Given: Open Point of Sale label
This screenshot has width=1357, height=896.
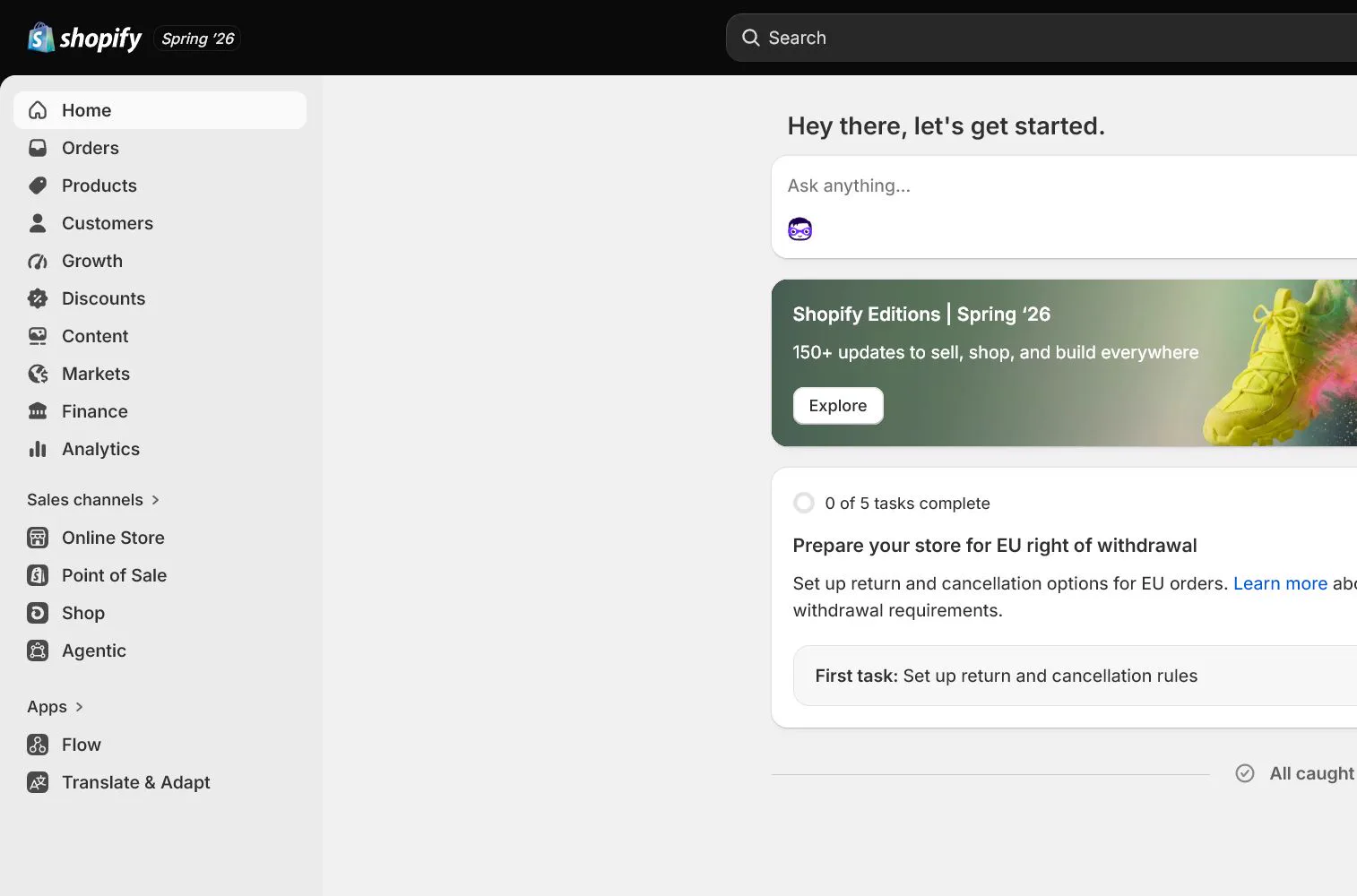Looking at the screenshot, I should coord(115,575).
